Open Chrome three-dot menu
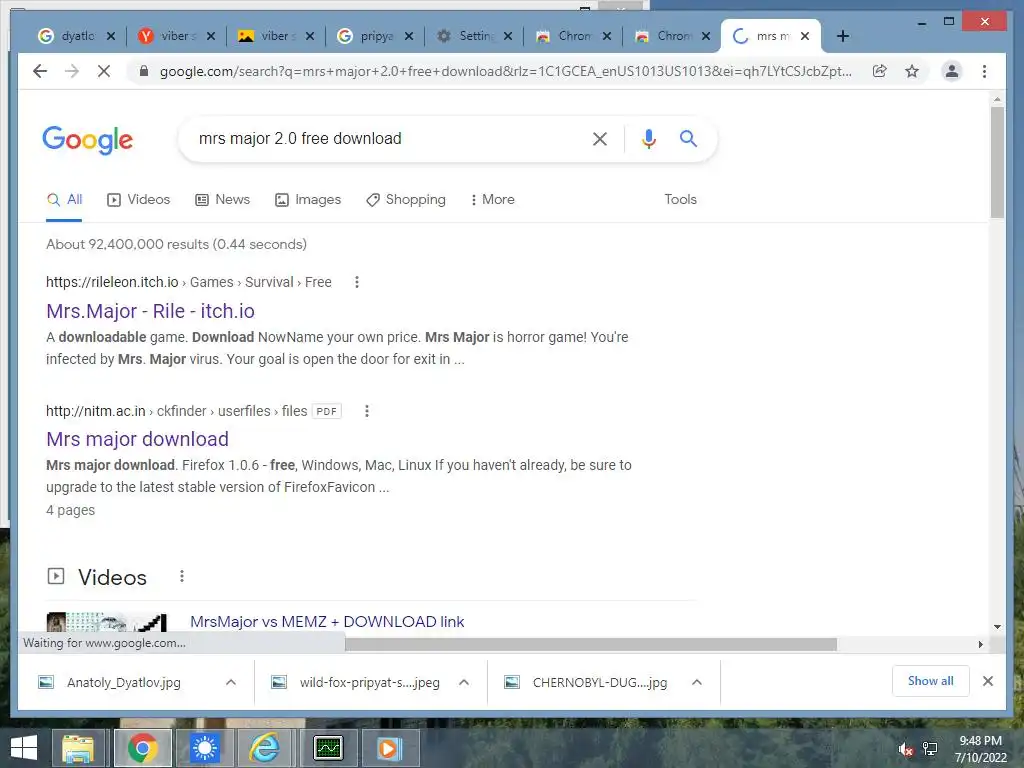Viewport: 1024px width, 768px height. tap(984, 71)
